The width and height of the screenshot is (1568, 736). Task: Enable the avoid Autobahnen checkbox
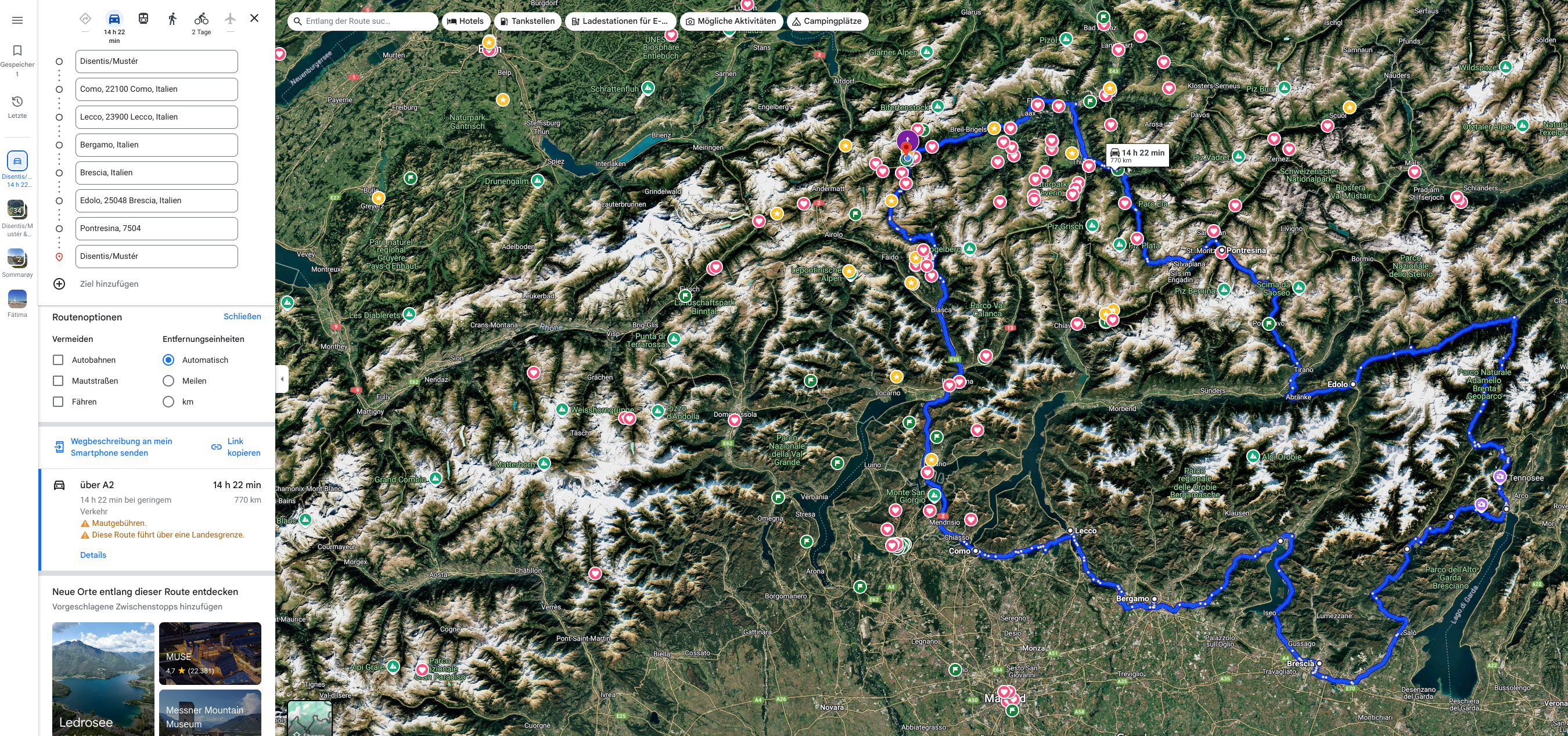pyautogui.click(x=59, y=360)
